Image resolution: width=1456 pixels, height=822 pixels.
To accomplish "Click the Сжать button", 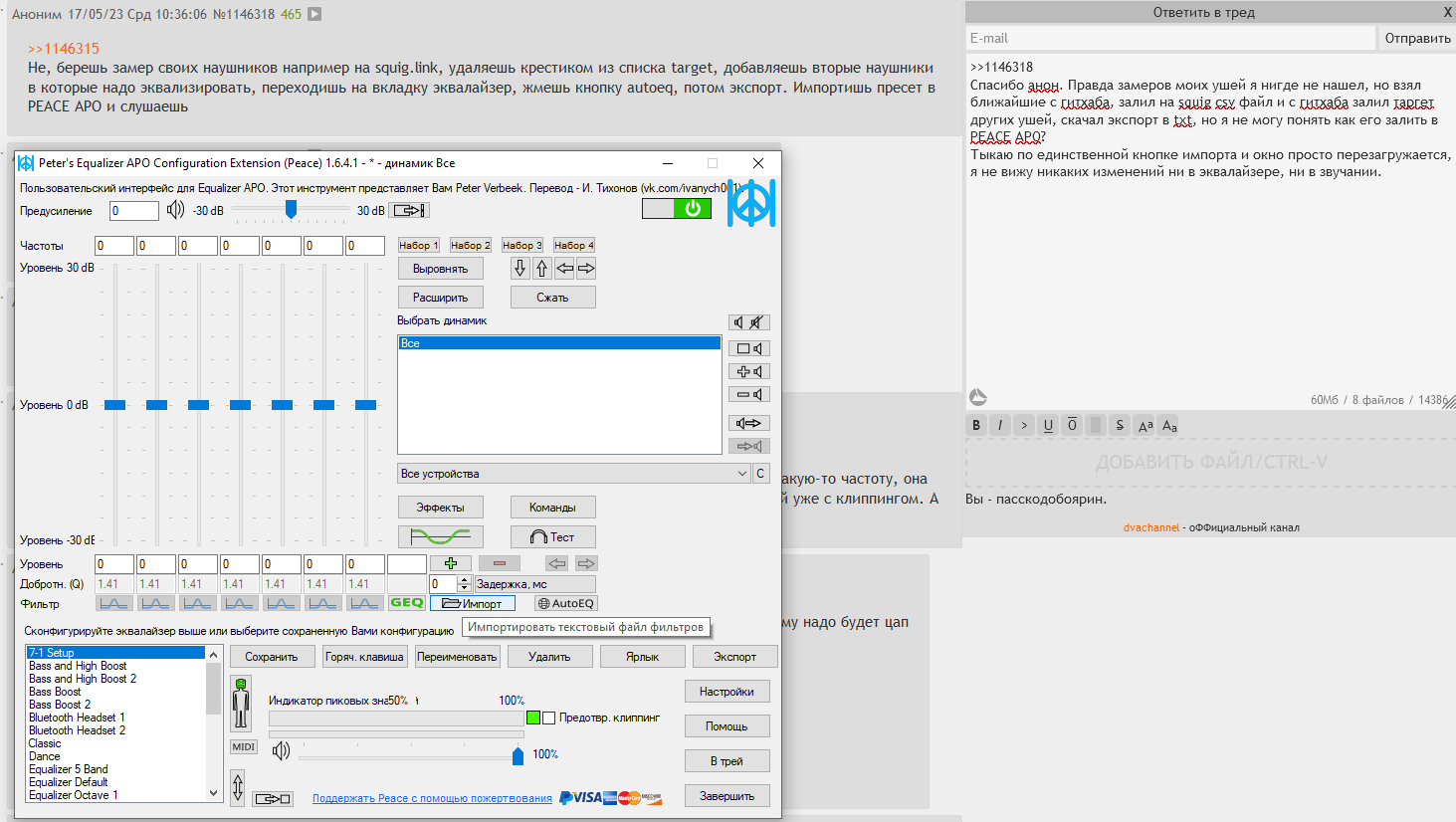I will click(x=552, y=298).
